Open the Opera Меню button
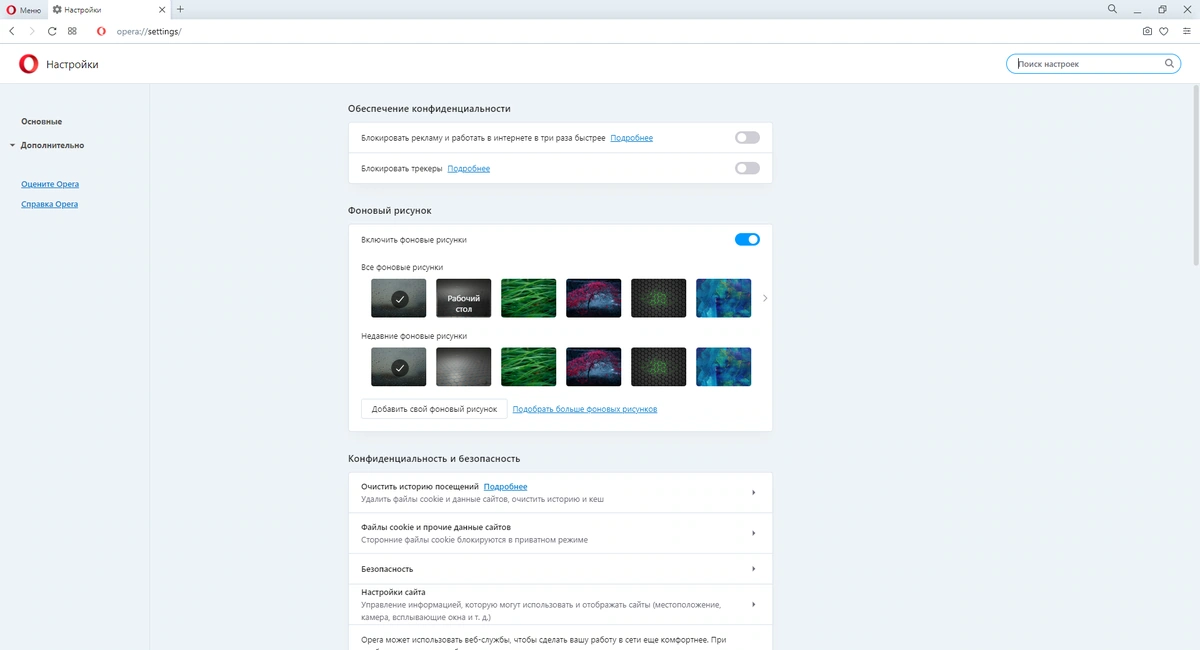The height and width of the screenshot is (650, 1200). (24, 9)
